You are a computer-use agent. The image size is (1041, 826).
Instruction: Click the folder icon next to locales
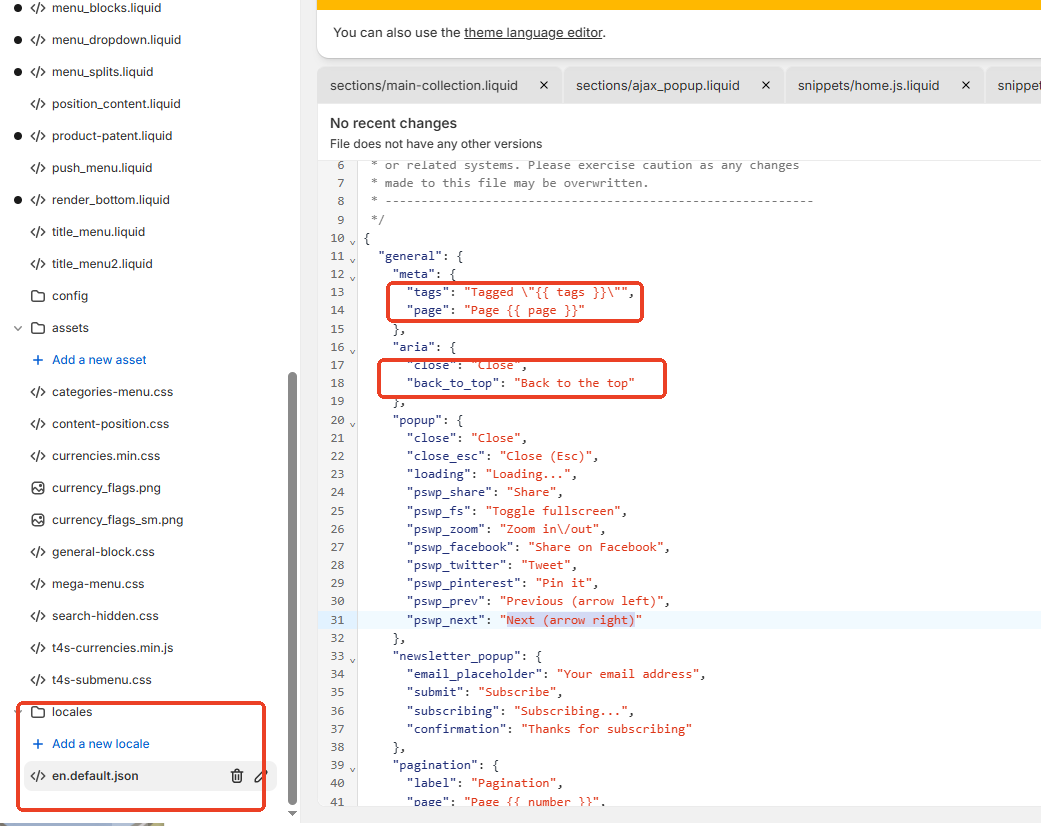pyautogui.click(x=38, y=712)
